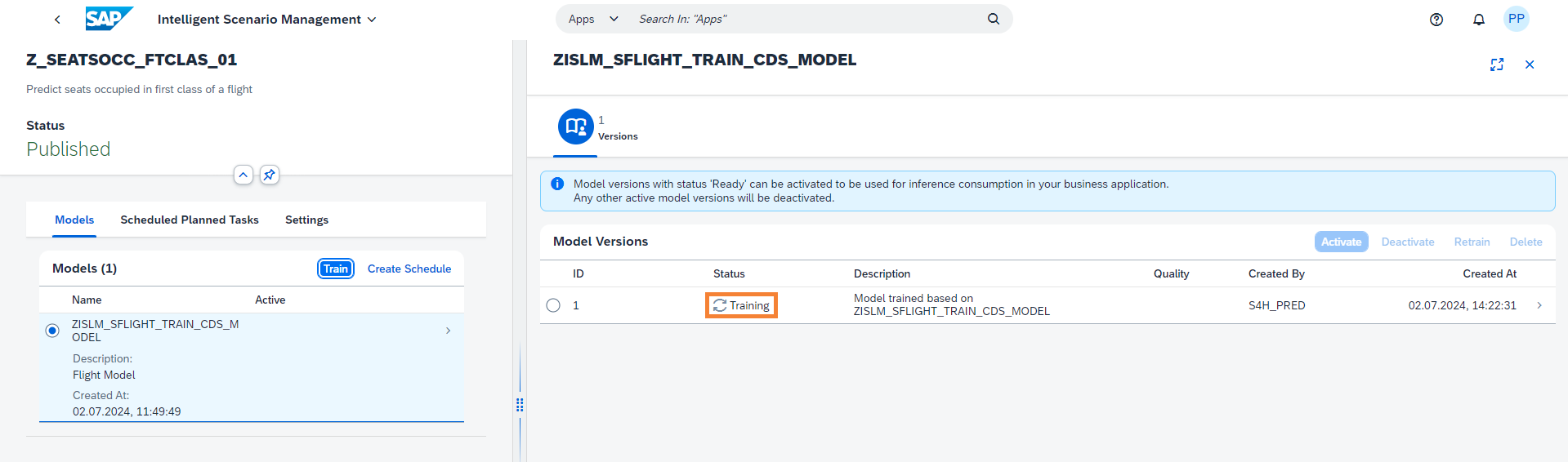Select radio button for model version 1

[x=553, y=305]
